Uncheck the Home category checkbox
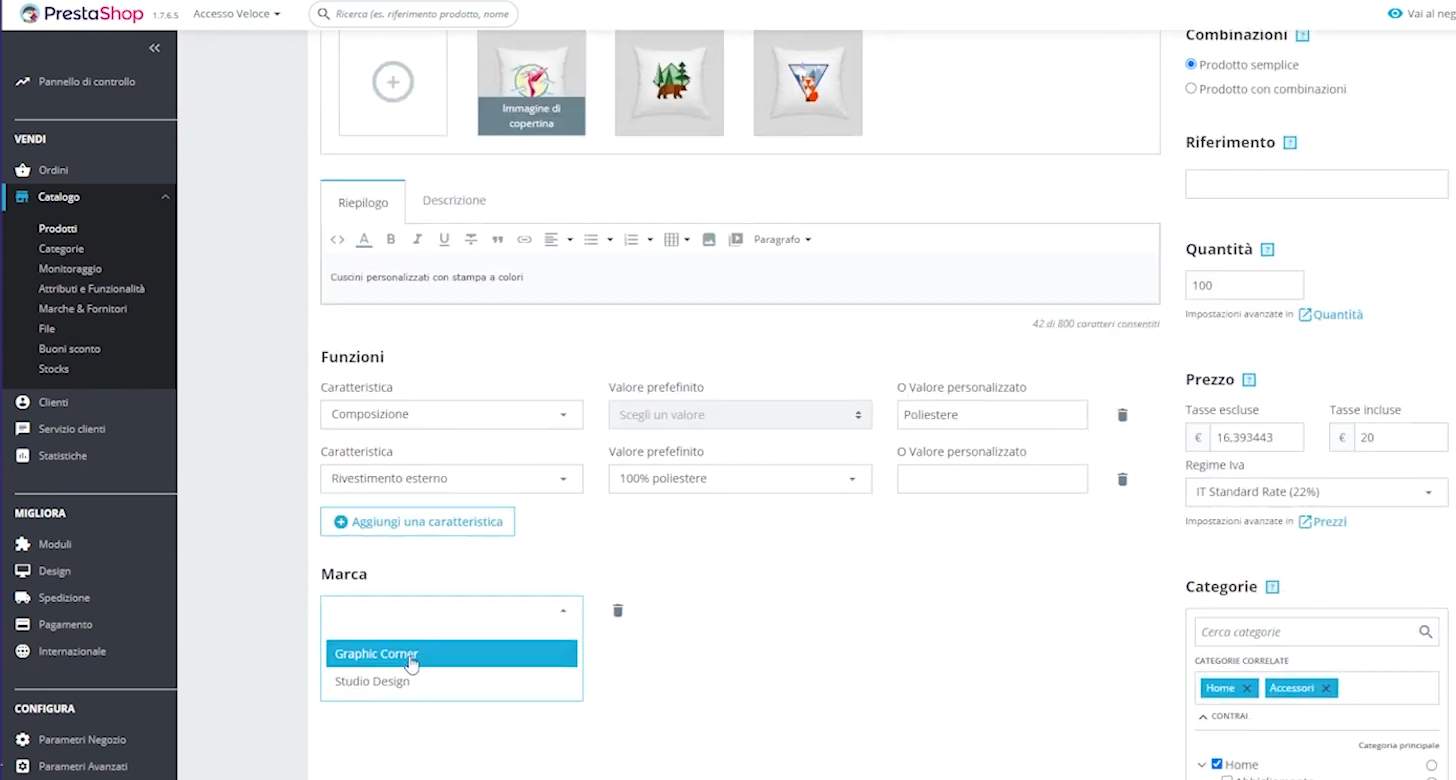The width and height of the screenshot is (1456, 780). pos(1217,764)
